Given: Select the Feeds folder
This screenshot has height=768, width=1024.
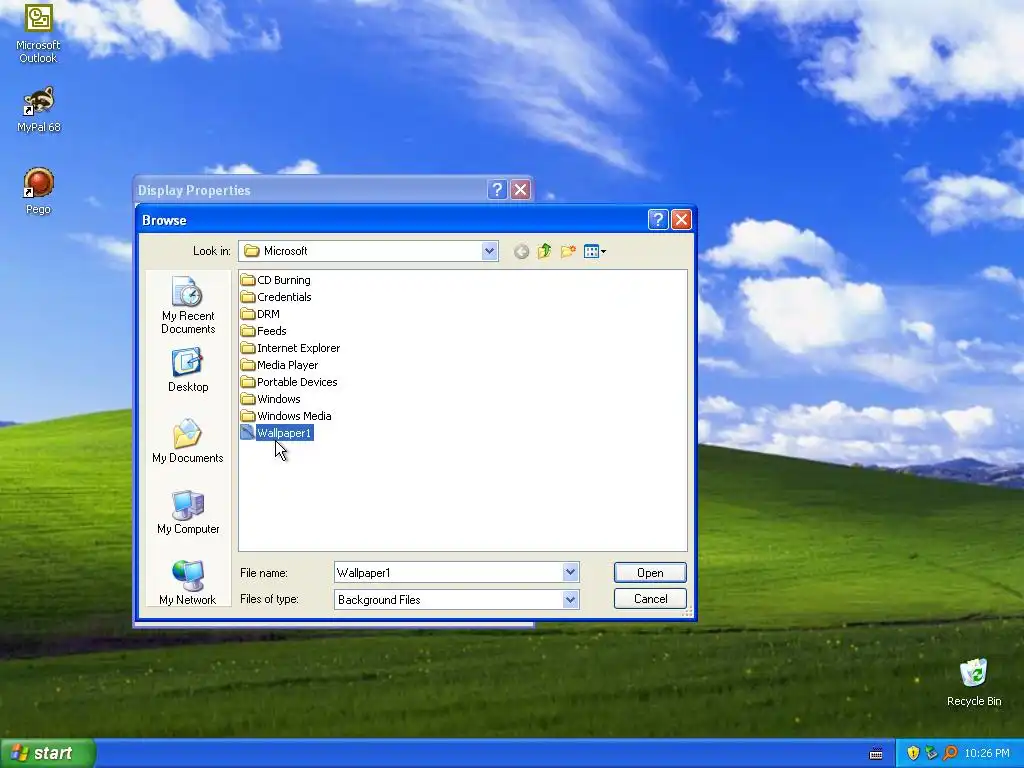Looking at the screenshot, I should click(263, 331).
